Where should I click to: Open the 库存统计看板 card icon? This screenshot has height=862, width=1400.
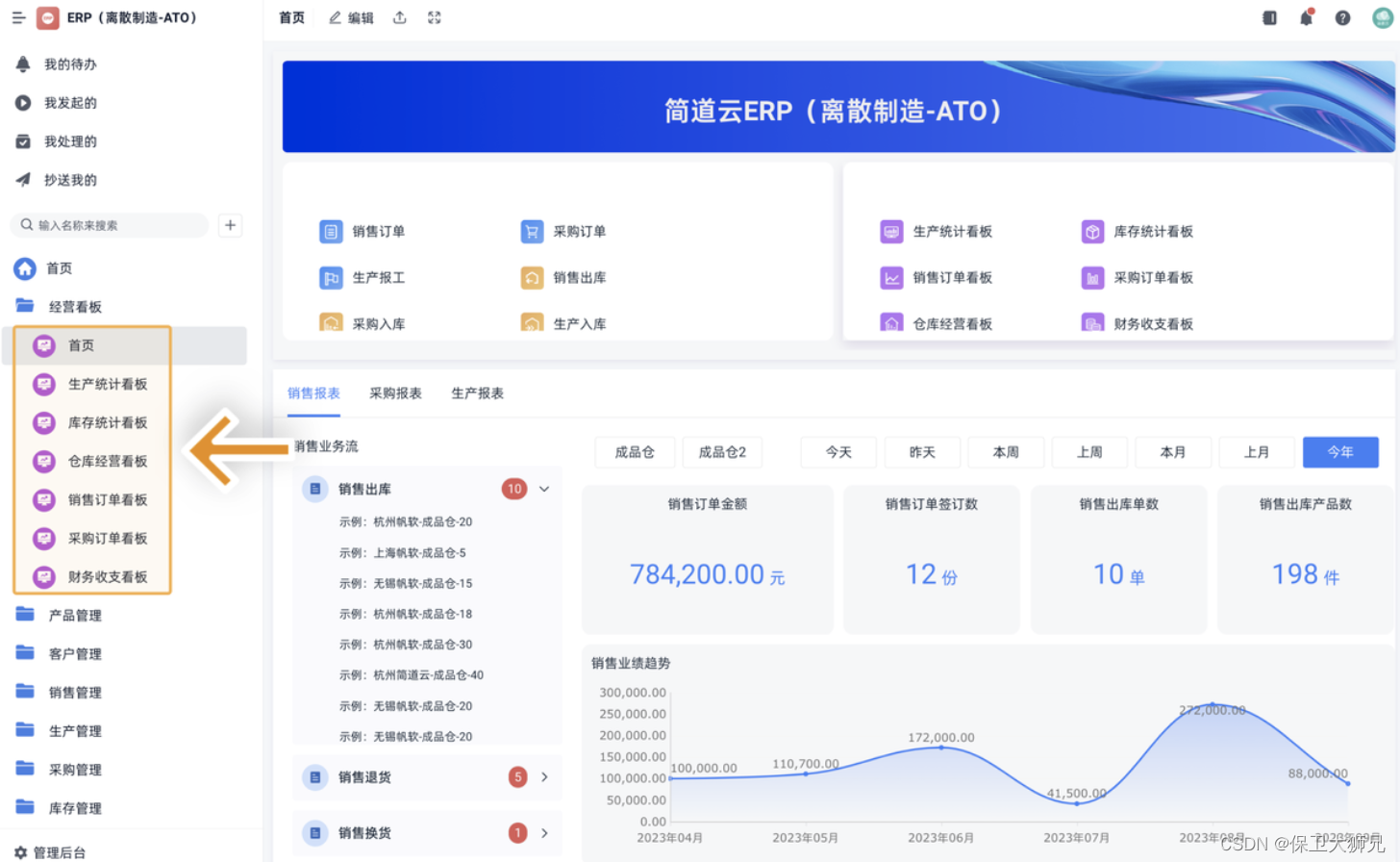(x=1092, y=231)
